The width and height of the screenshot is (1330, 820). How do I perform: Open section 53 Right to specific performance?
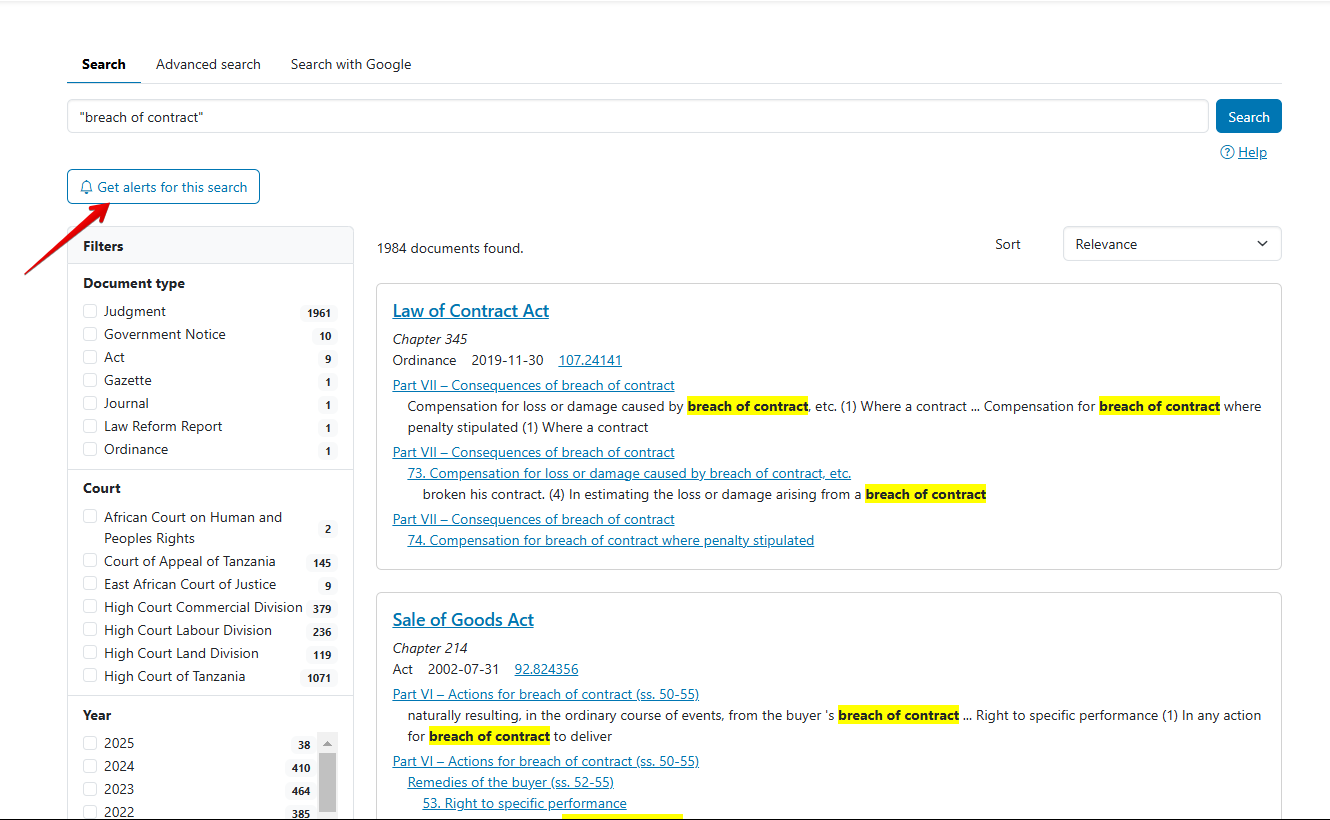point(525,803)
